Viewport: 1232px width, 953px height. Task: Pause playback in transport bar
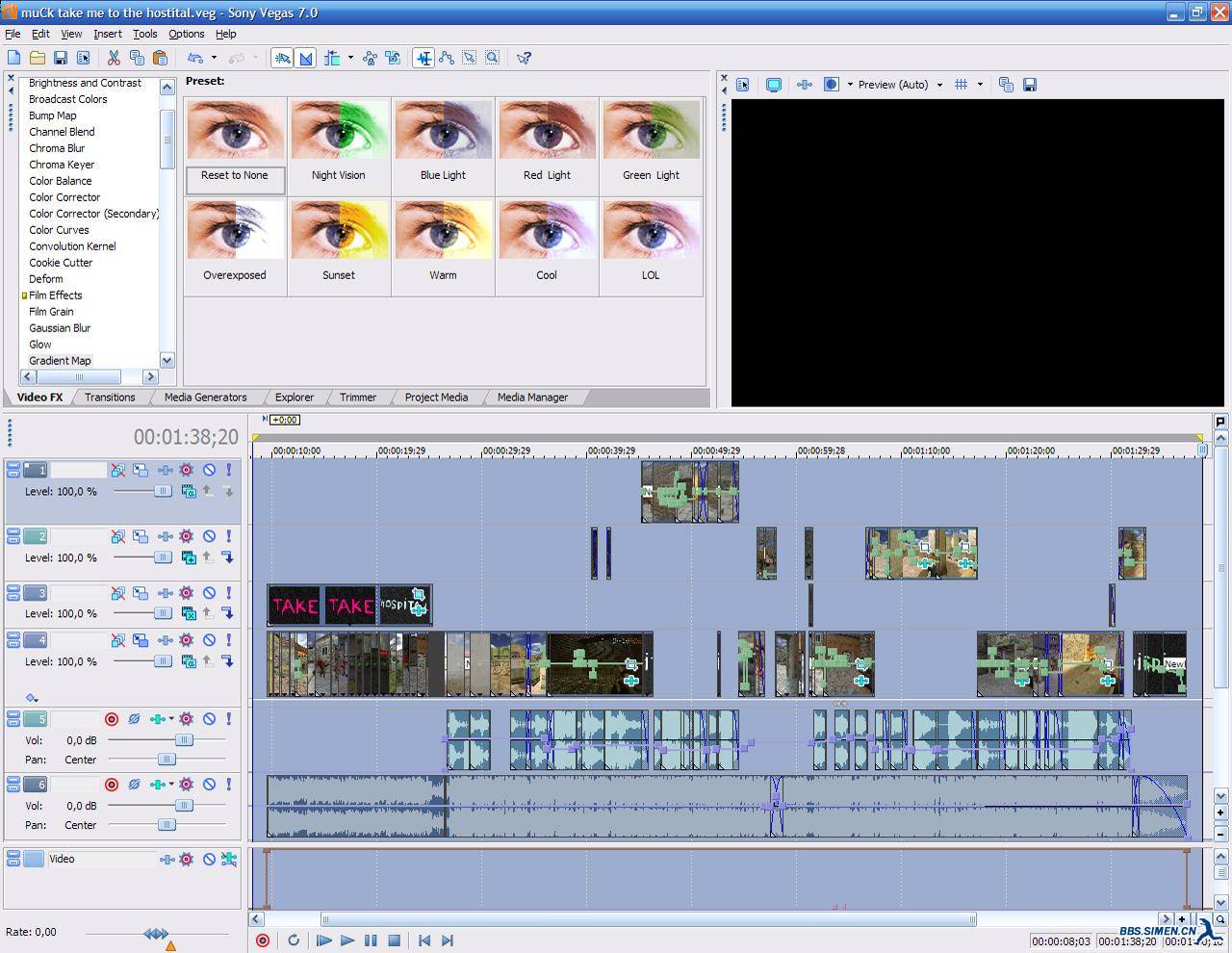click(x=371, y=940)
